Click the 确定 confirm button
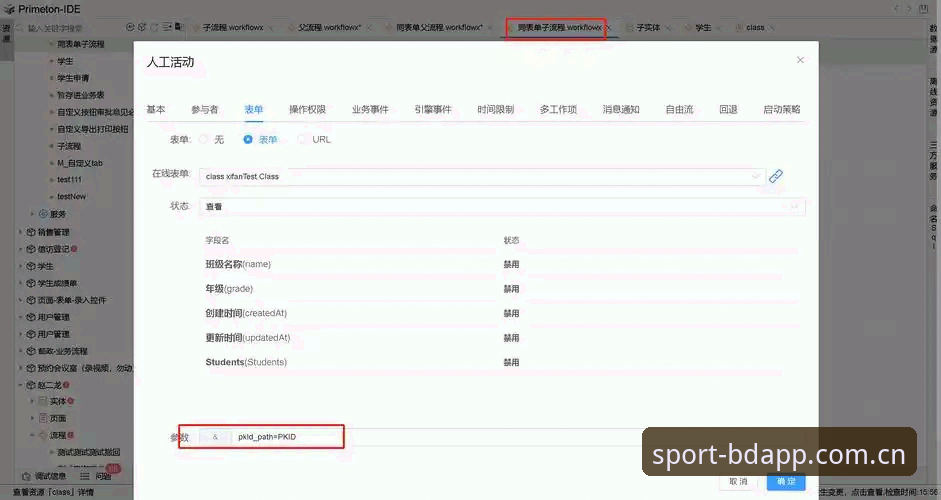 pyautogui.click(x=786, y=481)
